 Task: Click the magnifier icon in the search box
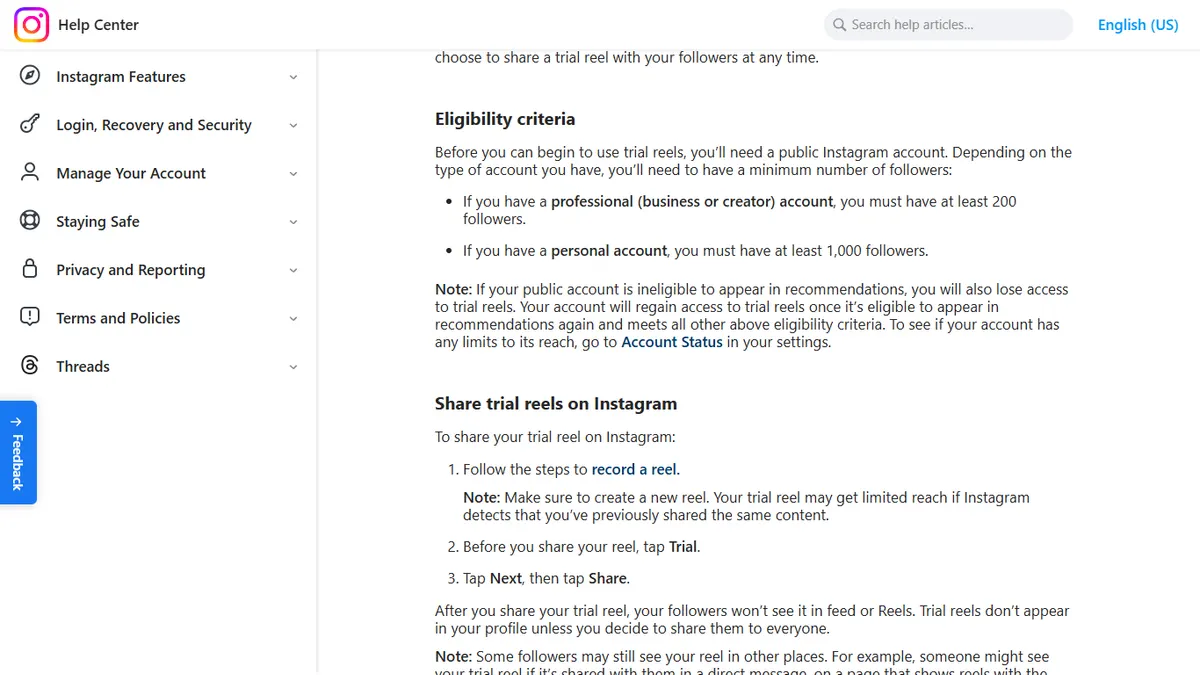[839, 24]
